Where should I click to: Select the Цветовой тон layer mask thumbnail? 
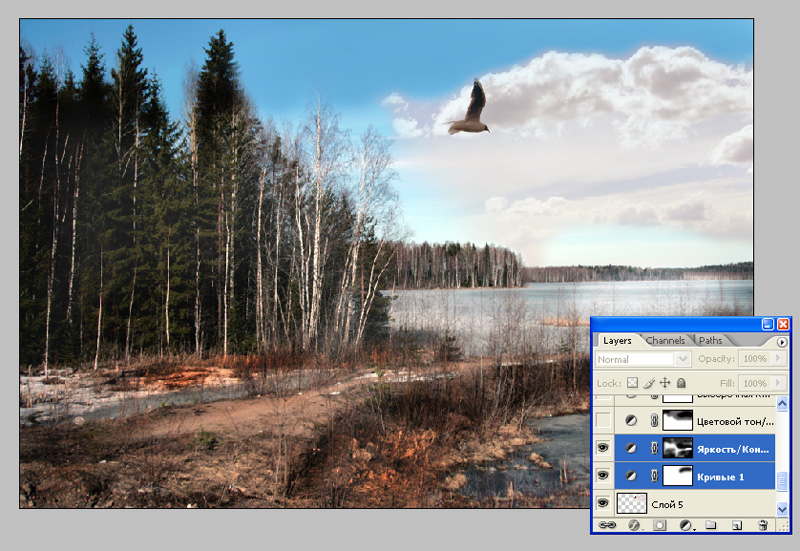(678, 420)
